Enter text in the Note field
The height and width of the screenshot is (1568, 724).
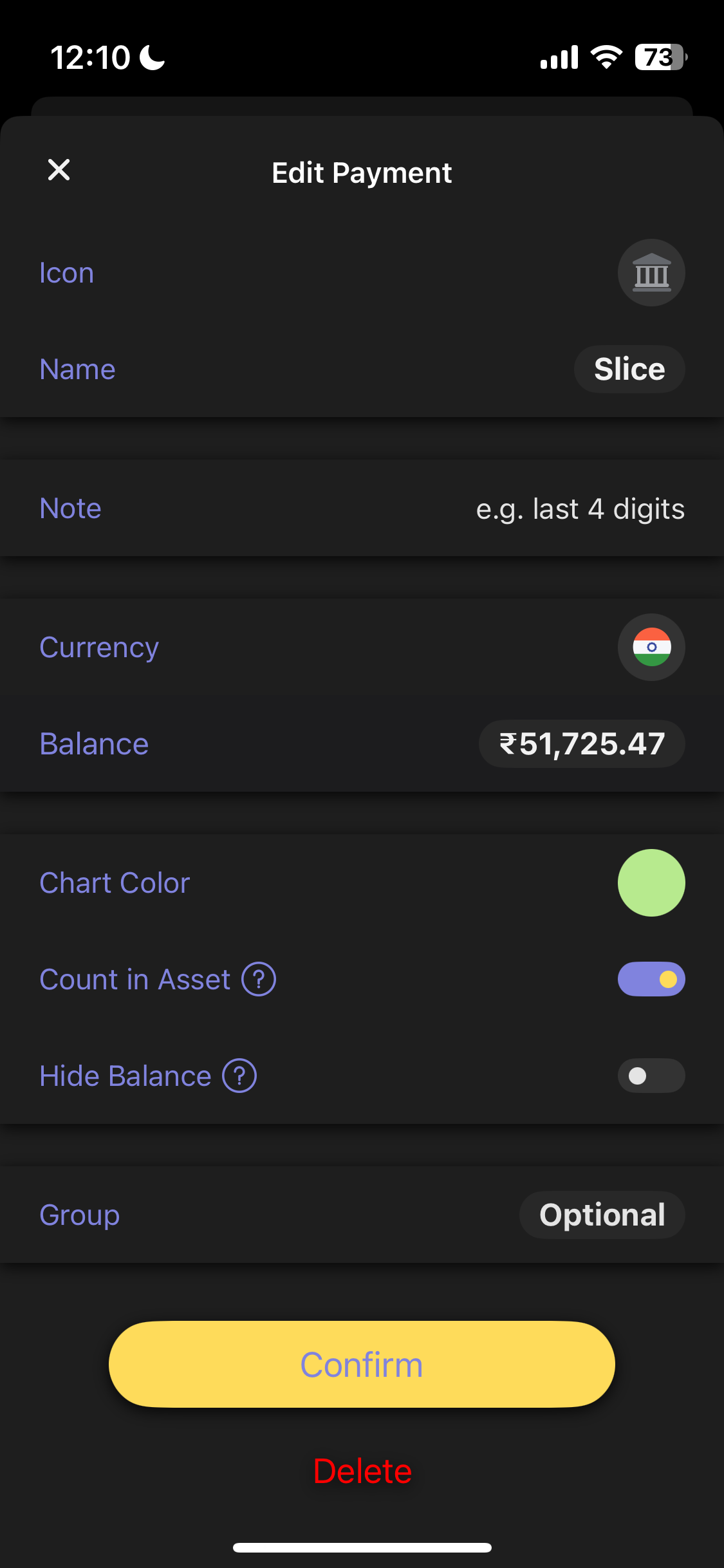click(579, 509)
